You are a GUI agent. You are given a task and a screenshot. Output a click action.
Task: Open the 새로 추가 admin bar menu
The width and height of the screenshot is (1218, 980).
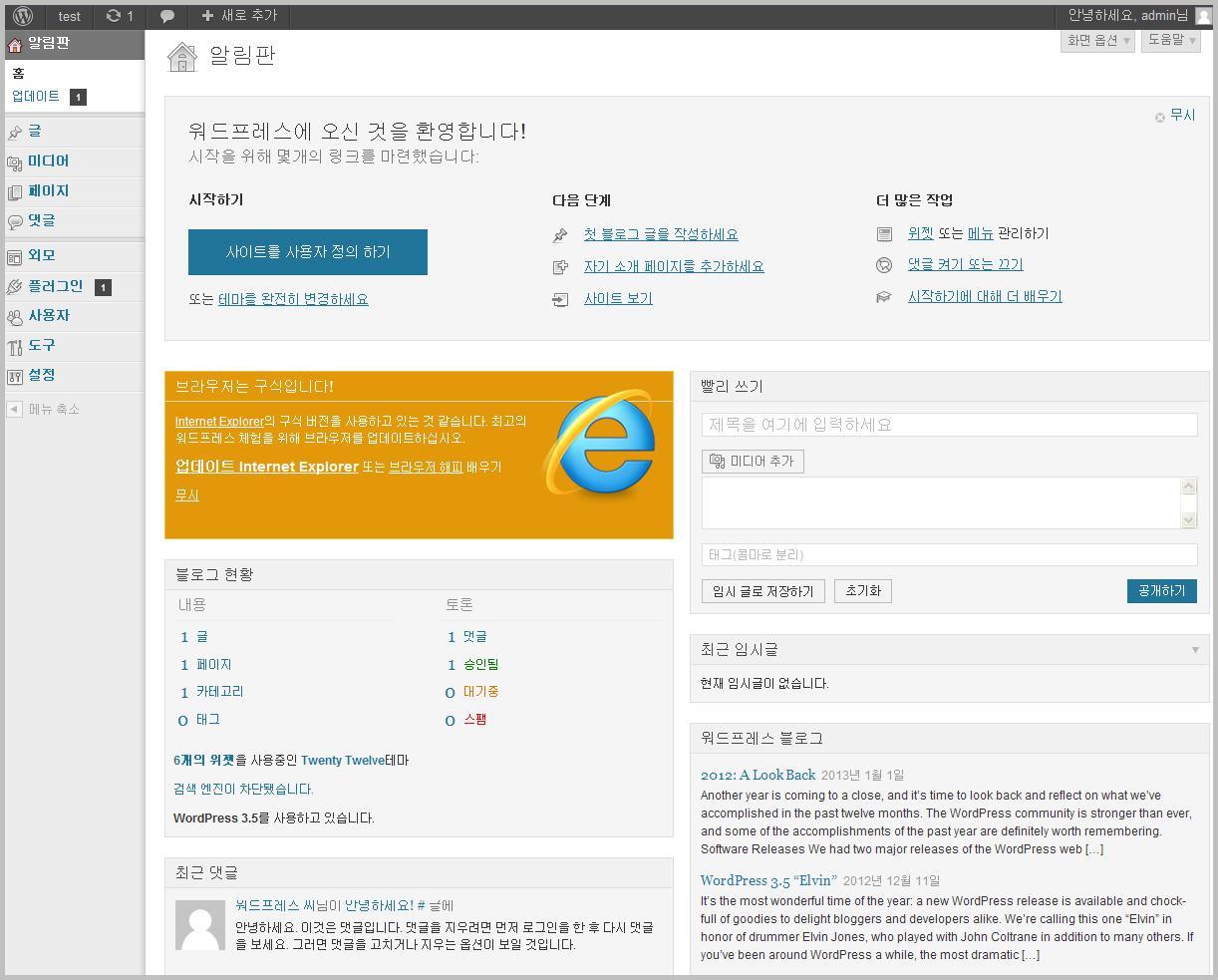click(239, 16)
